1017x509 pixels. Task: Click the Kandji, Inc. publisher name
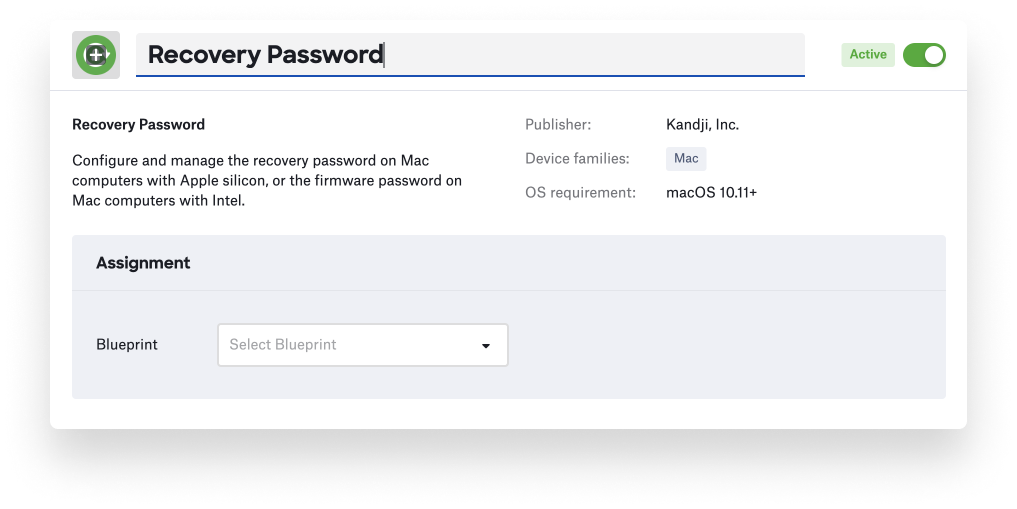click(x=702, y=125)
